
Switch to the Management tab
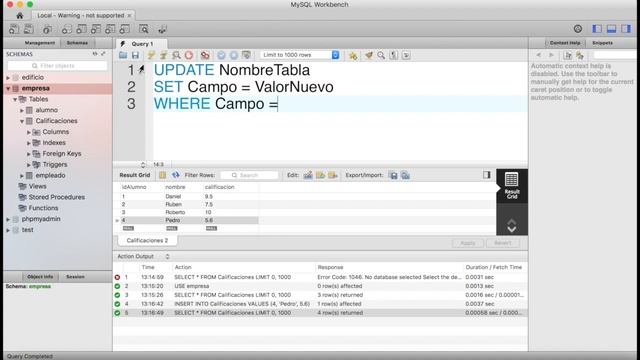click(x=40, y=43)
